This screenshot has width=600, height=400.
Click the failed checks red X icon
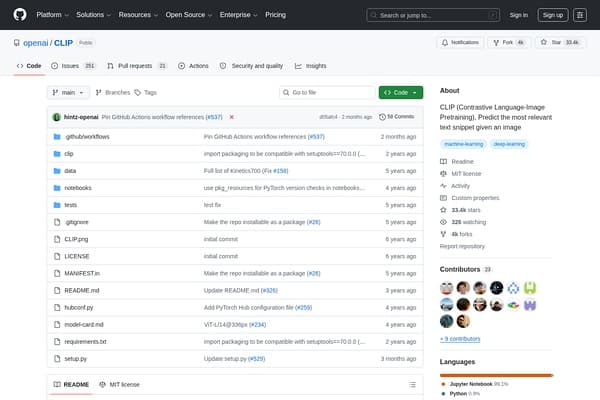[232, 117]
